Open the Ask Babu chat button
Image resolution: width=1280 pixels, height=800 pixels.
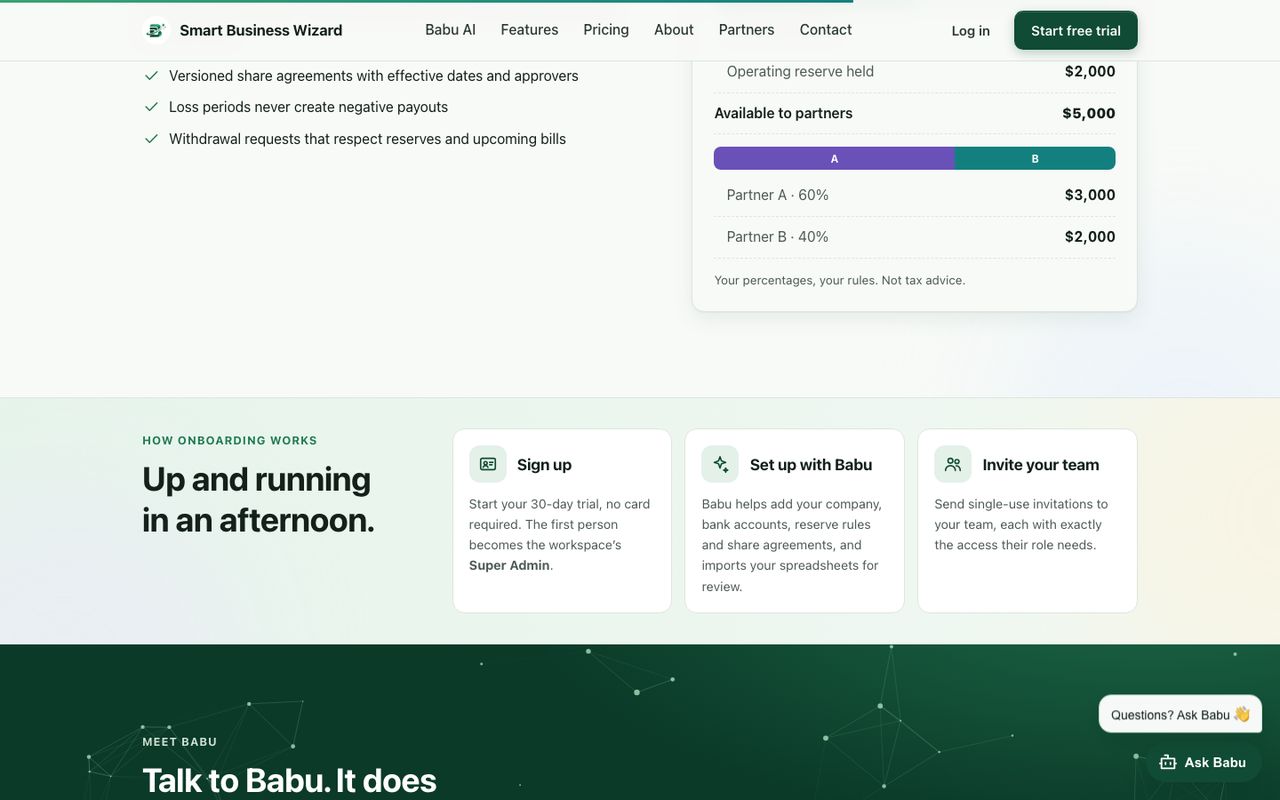[1203, 762]
